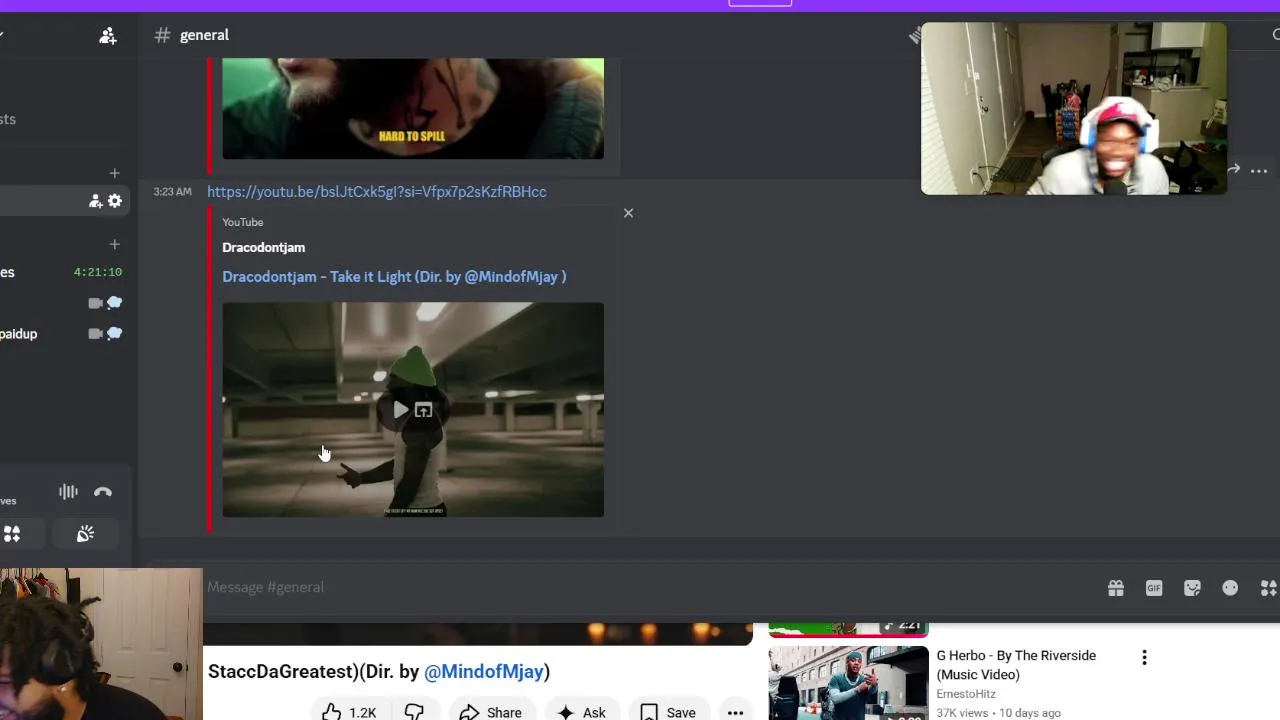Click the upper plus icon in the channel sidebar
This screenshot has height=720, width=1280.
point(114,173)
